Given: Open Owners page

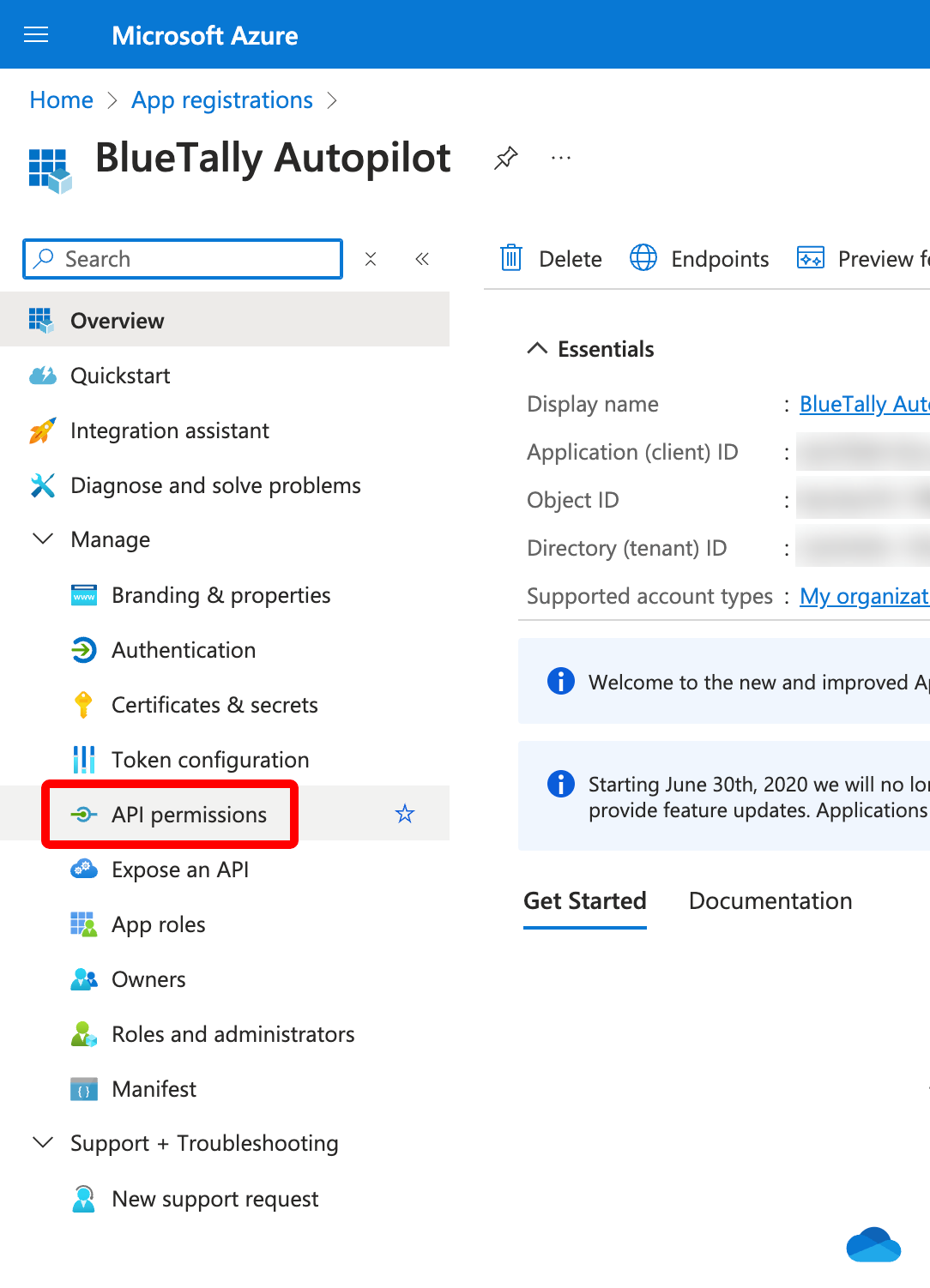Looking at the screenshot, I should click(x=225, y=979).
